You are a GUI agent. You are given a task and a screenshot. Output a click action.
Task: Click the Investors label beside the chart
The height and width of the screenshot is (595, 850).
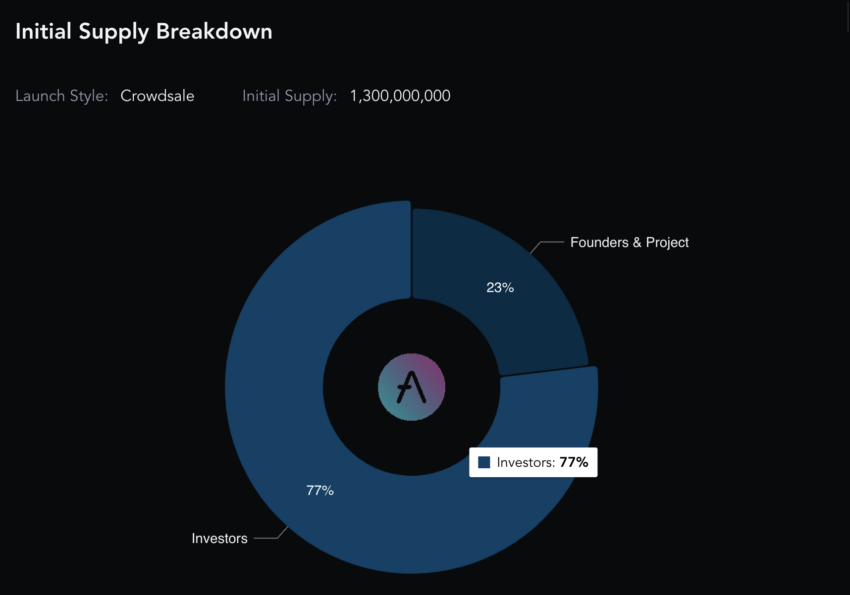(220, 538)
